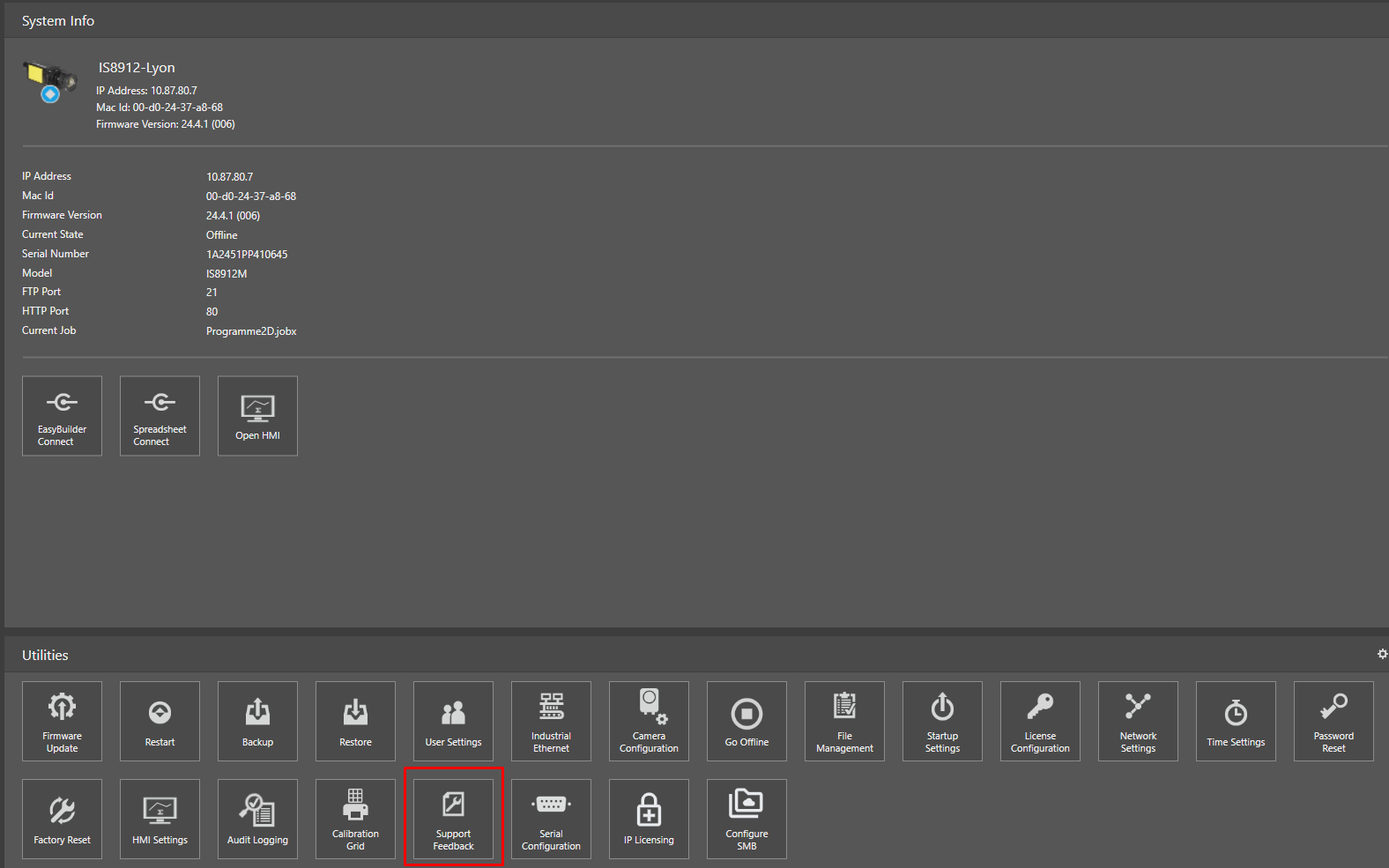Open Network Settings

point(1138,721)
